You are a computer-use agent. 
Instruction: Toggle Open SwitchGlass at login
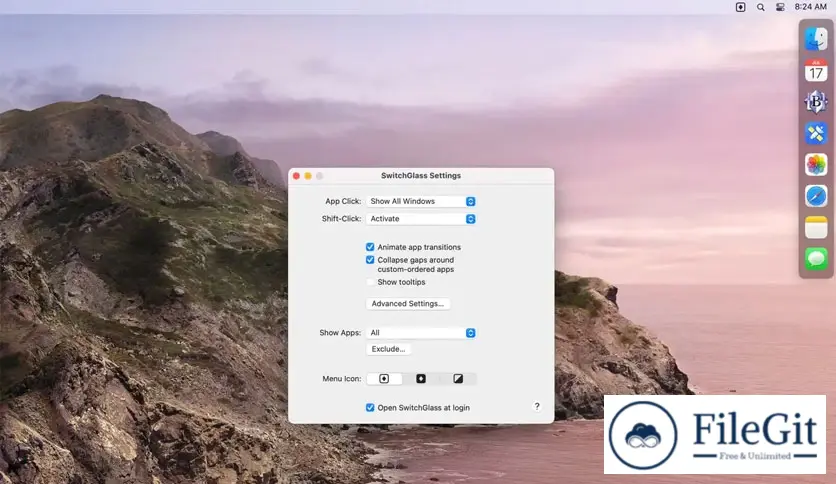[x=370, y=407]
